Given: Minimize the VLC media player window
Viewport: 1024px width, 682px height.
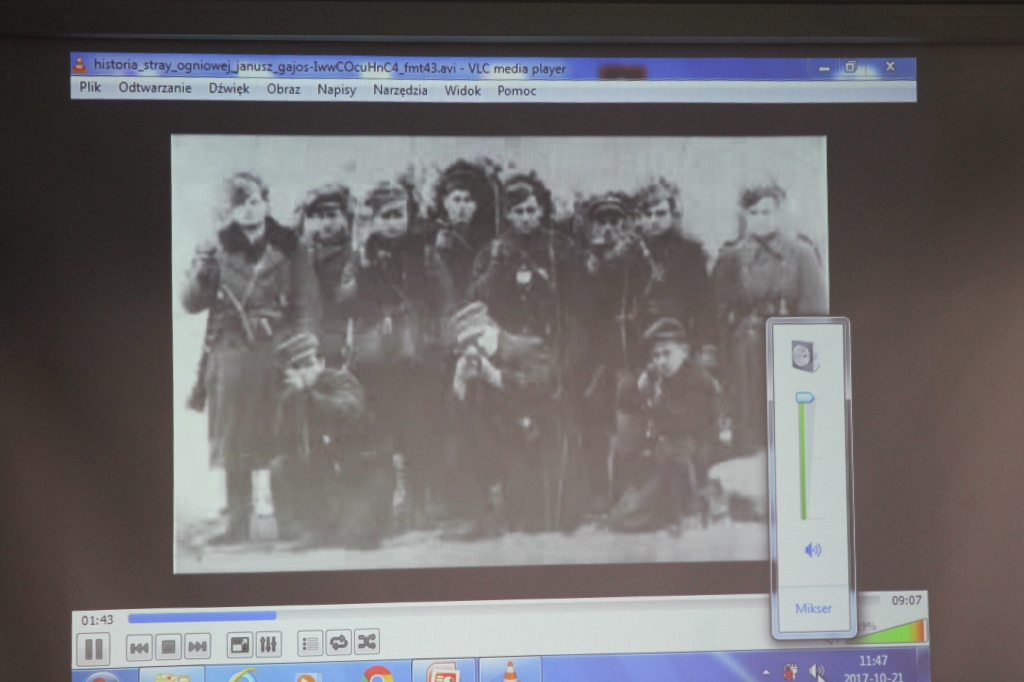Looking at the screenshot, I should point(824,68).
